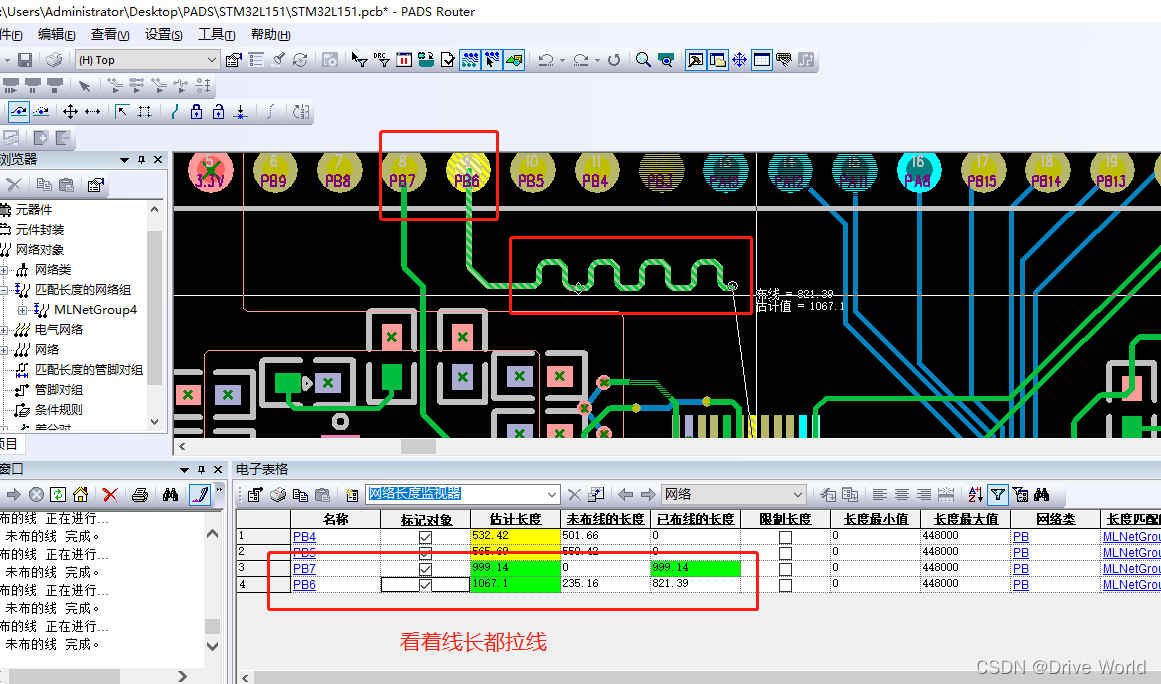Open the layer dropdown showing (H) Top

click(147, 60)
